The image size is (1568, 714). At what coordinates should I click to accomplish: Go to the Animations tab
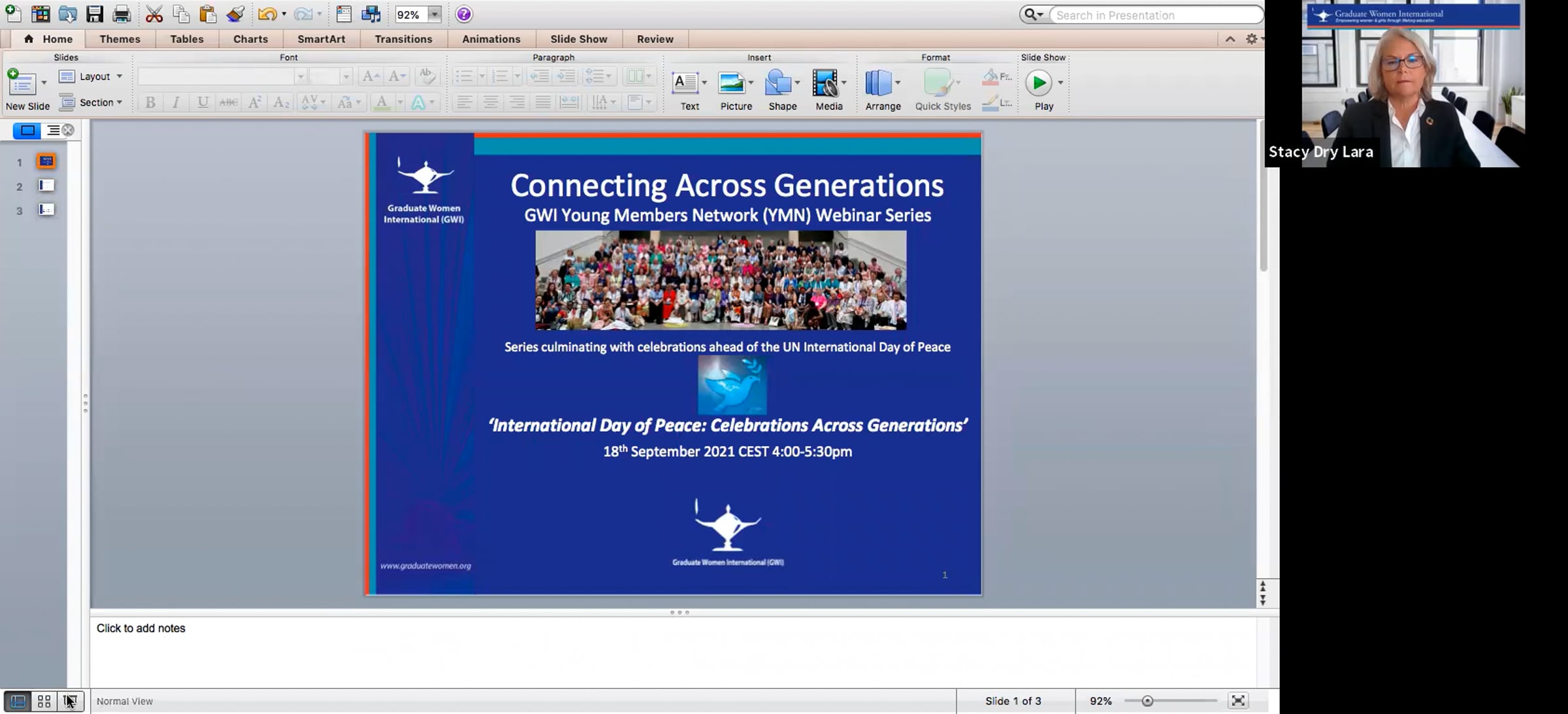click(491, 39)
